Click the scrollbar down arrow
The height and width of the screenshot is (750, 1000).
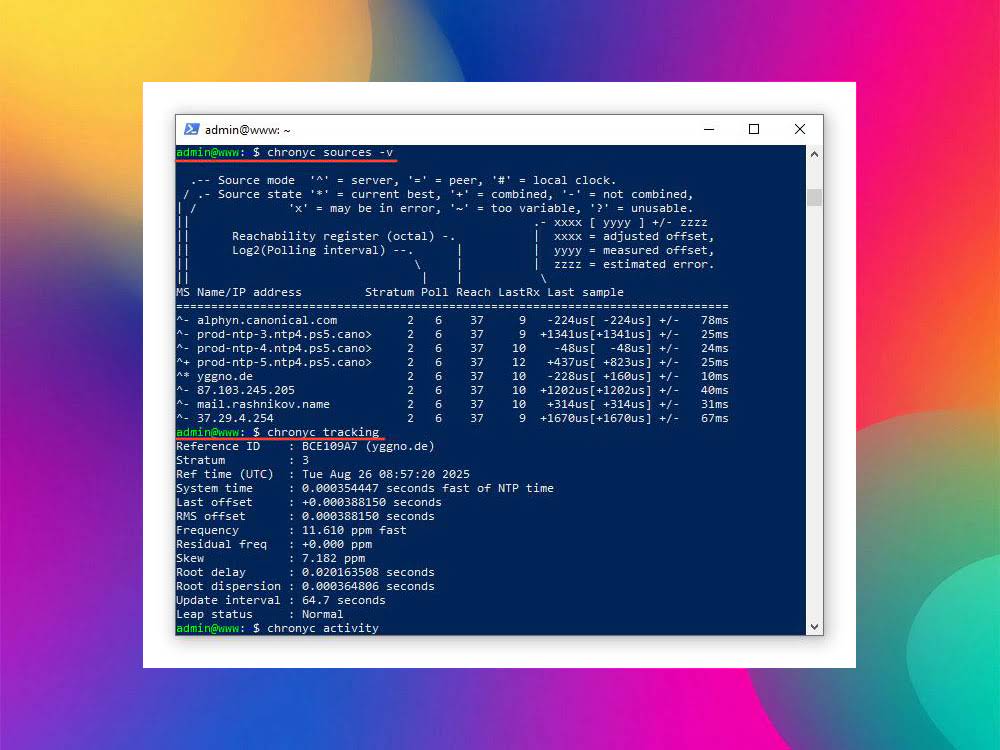click(x=814, y=627)
